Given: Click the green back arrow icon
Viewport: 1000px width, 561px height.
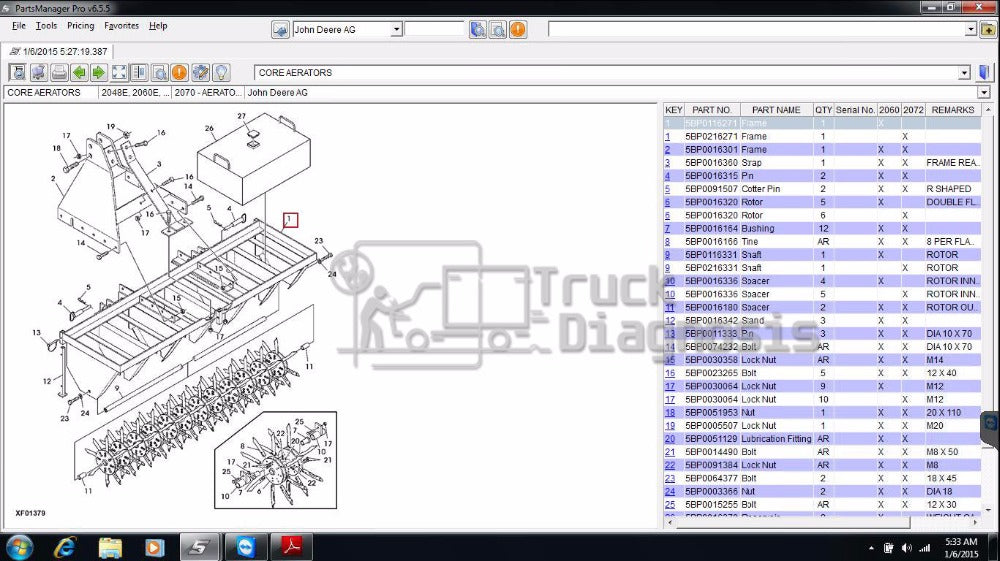Looking at the screenshot, I should (x=79, y=72).
